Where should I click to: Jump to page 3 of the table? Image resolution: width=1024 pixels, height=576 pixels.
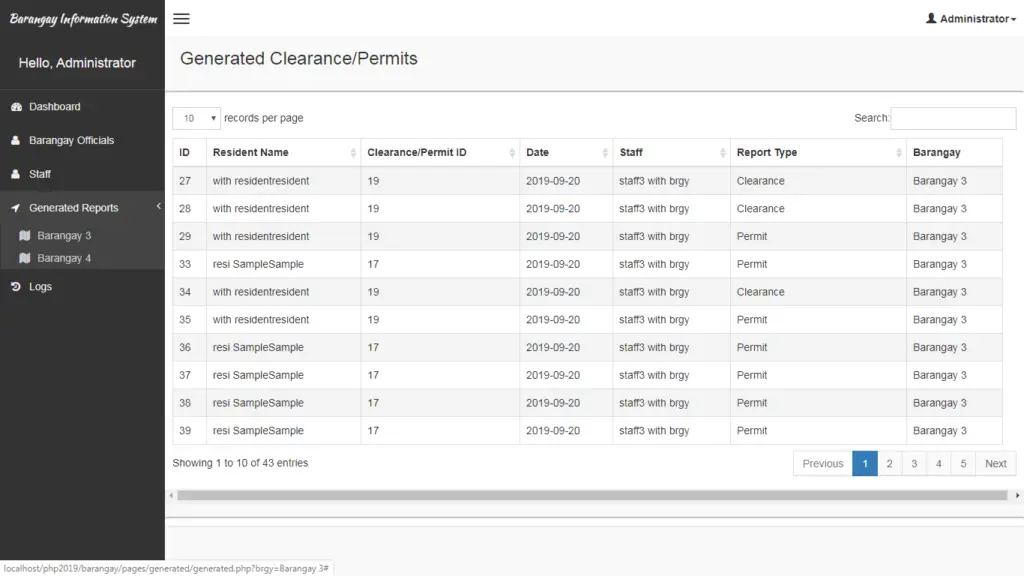coord(914,463)
